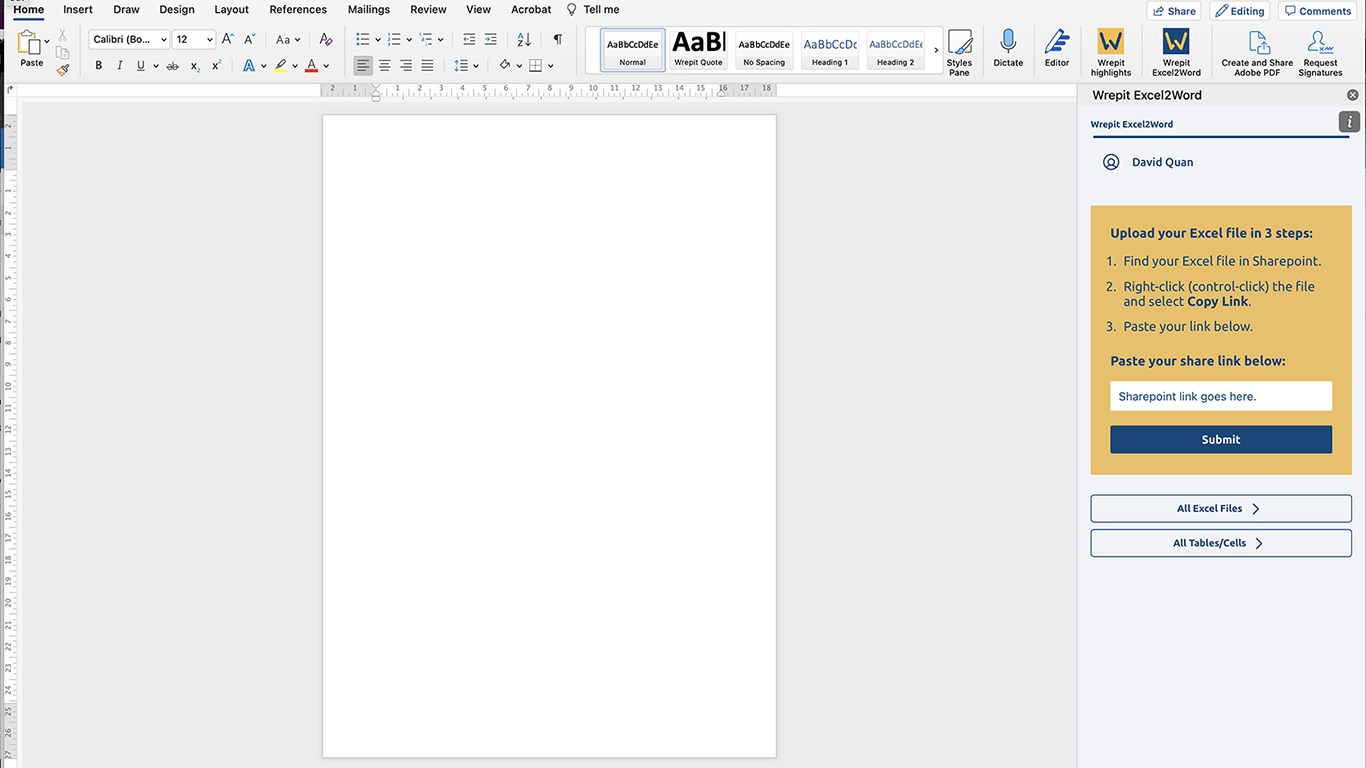Apply the Wrepit Quote style

(x=698, y=50)
